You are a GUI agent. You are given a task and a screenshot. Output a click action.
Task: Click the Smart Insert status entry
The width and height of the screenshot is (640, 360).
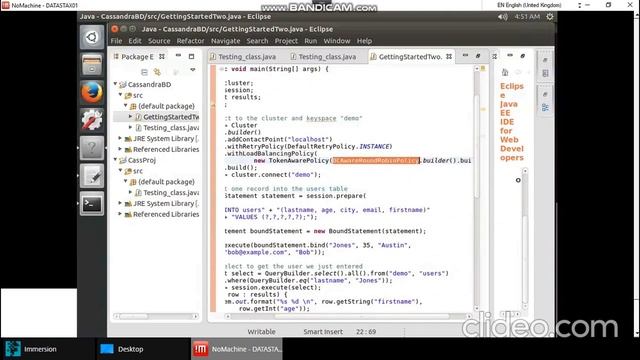tap(323, 332)
